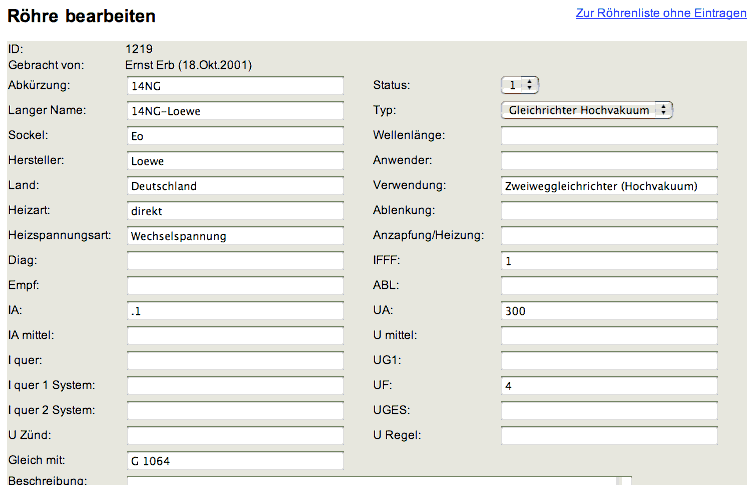Click the Land field showing Deutschland
The width and height of the screenshot is (754, 485).
point(235,186)
